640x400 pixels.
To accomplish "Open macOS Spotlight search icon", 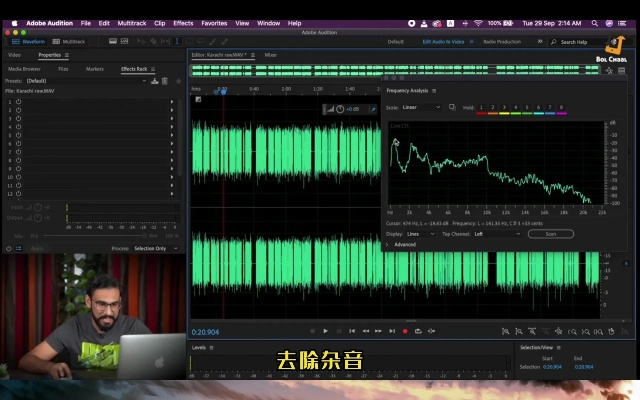I will tap(595, 23).
